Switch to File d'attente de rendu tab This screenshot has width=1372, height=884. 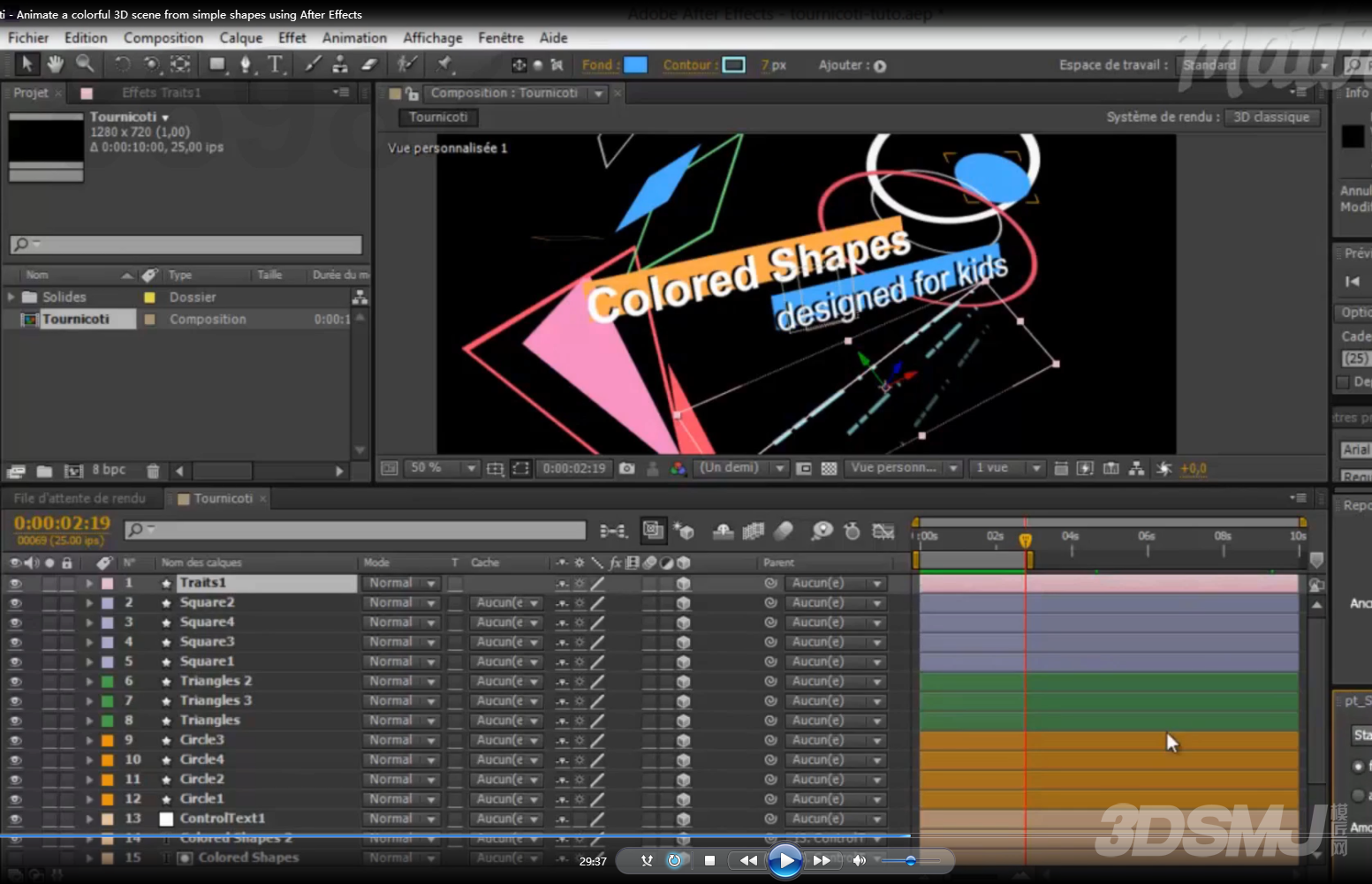pyautogui.click(x=80, y=499)
